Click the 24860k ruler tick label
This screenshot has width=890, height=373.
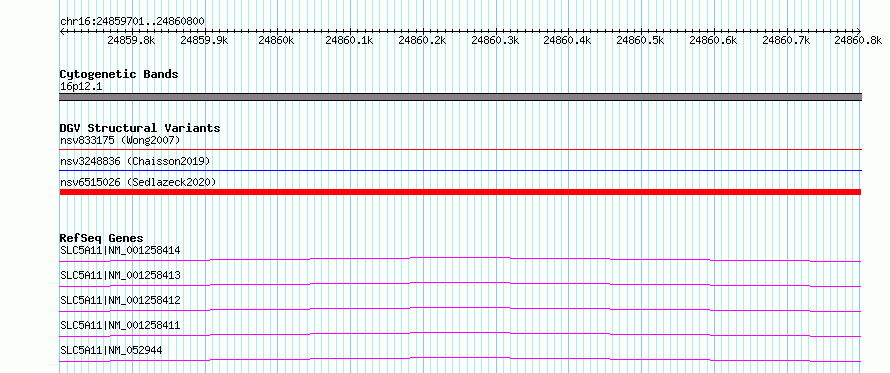coord(276,40)
